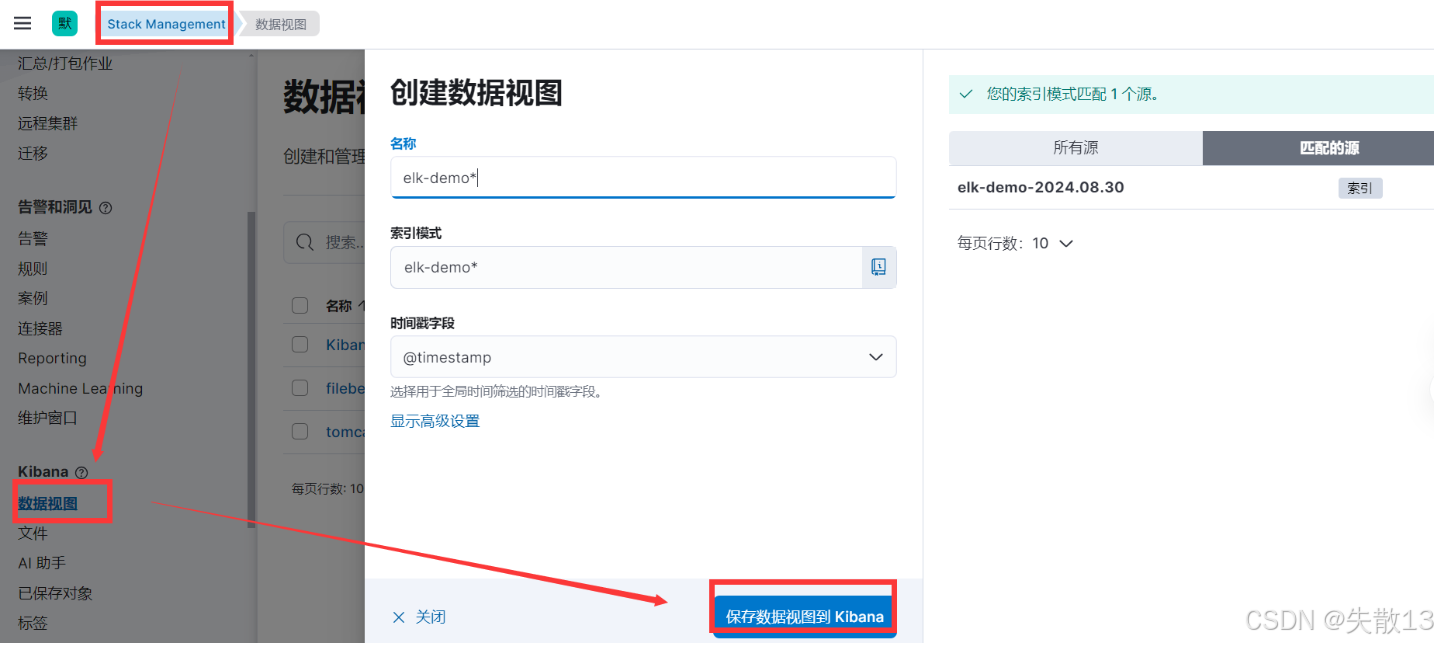1438x646 pixels.
Task: Close the flyout with 关闭
Action: (x=431, y=617)
